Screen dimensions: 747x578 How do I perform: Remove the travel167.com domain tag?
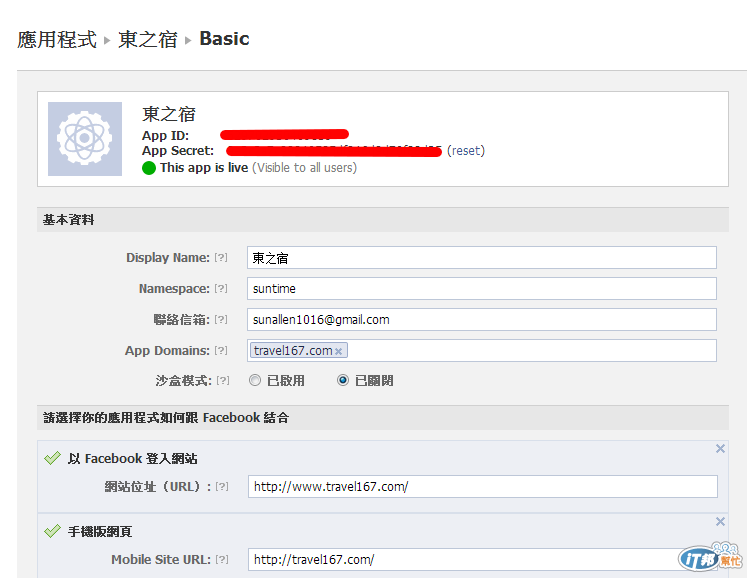pyautogui.click(x=338, y=352)
